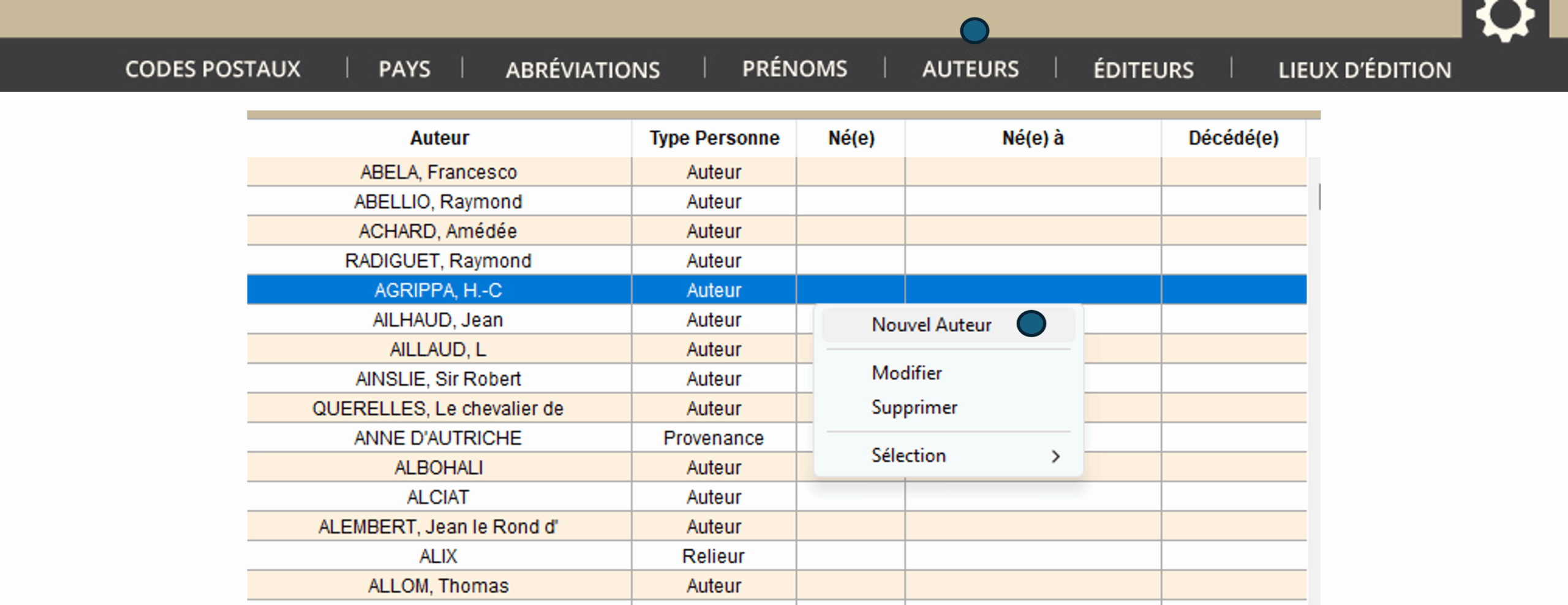Screen dimensions: 1568x605
Task: Select the RADIGUET, Raymond author row
Action: tap(439, 261)
